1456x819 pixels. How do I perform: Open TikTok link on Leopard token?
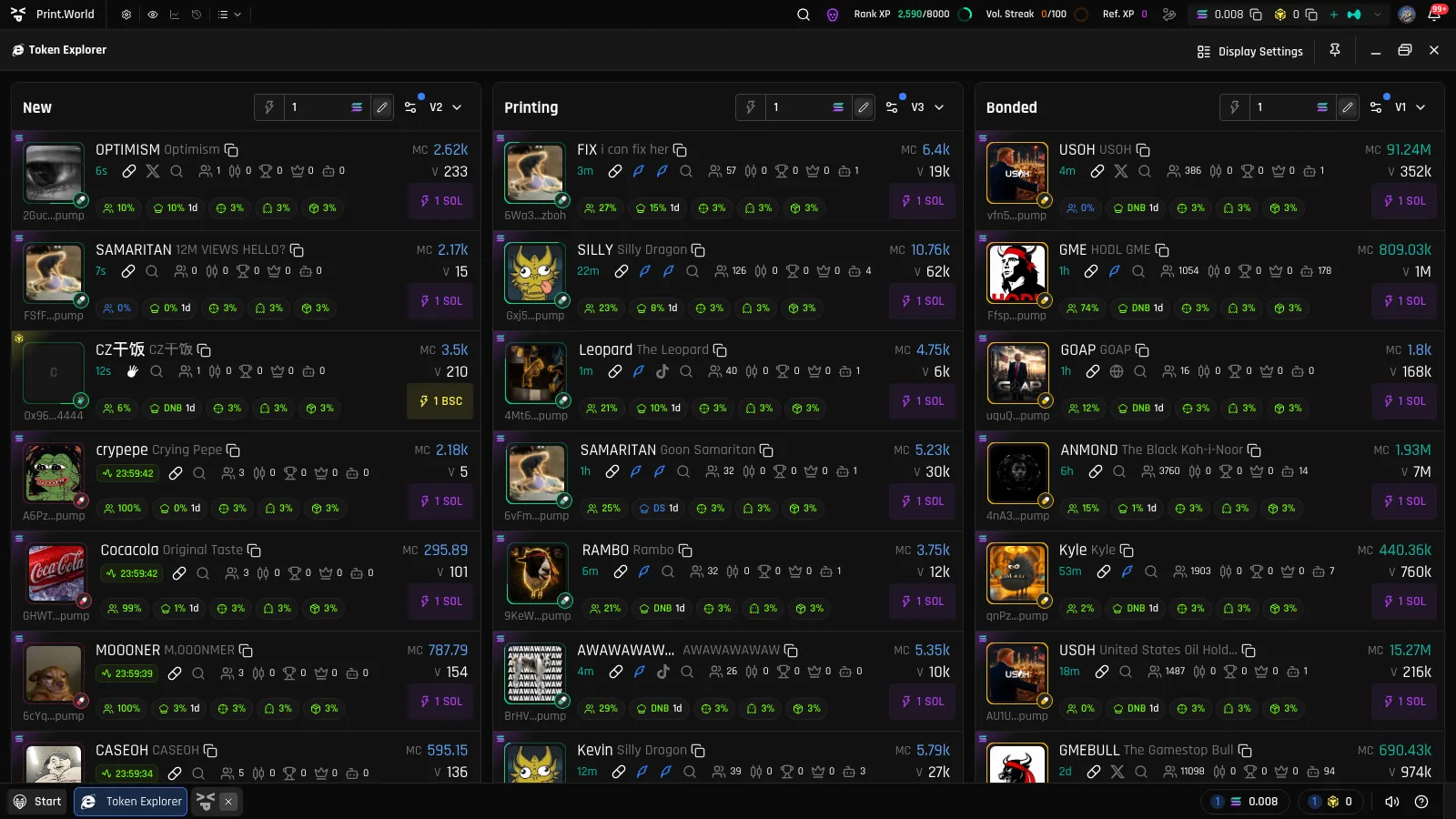662,371
